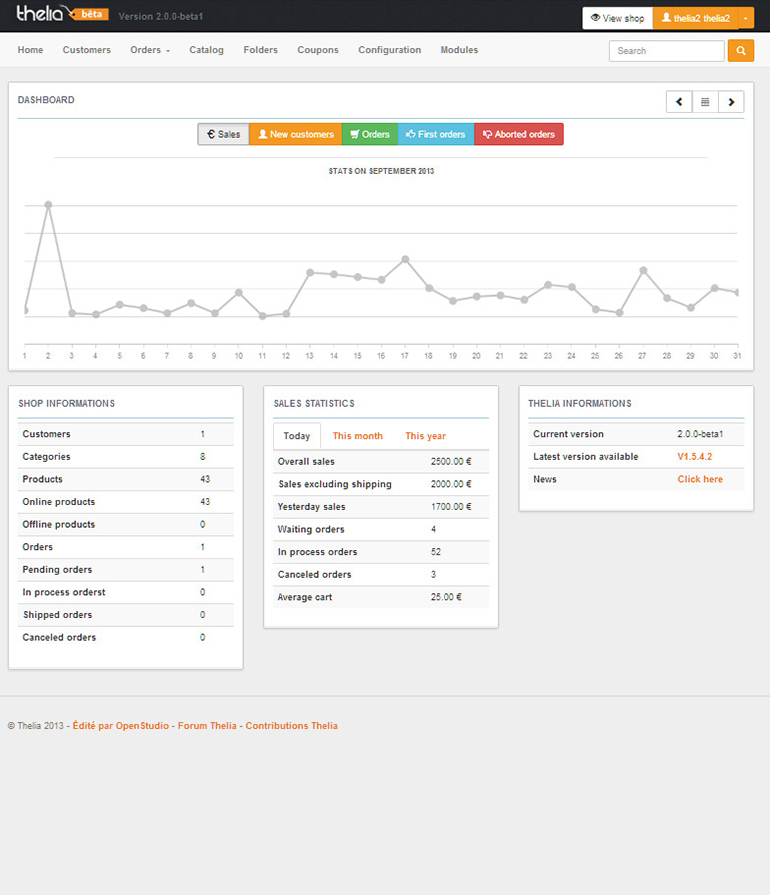Toggle the Orders chart series
This screenshot has width=770, height=895.
point(369,134)
